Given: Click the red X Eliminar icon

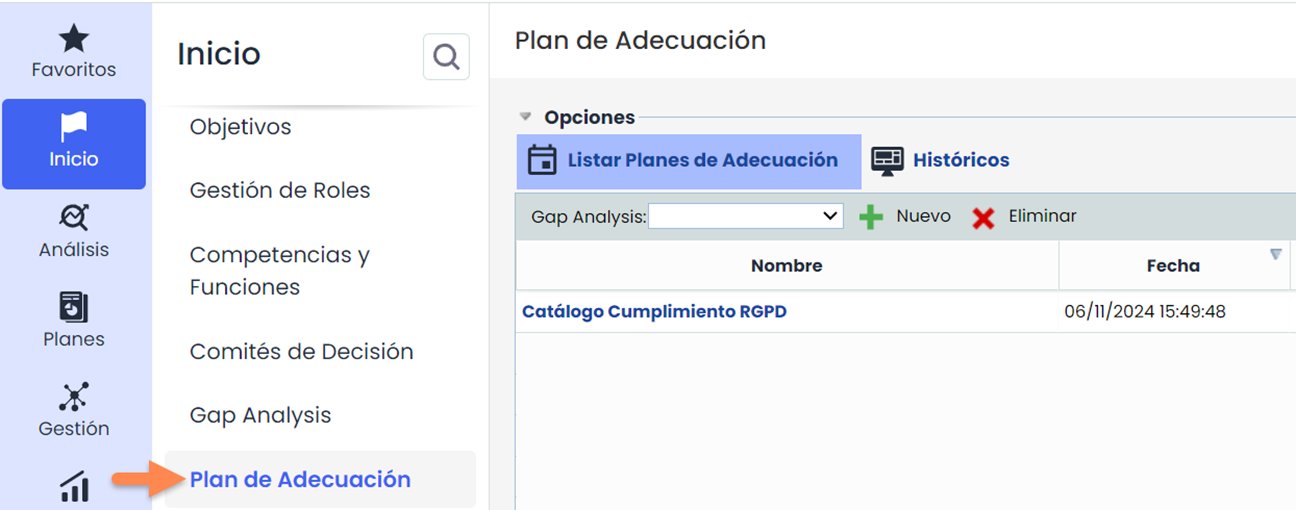Looking at the screenshot, I should 983,217.
